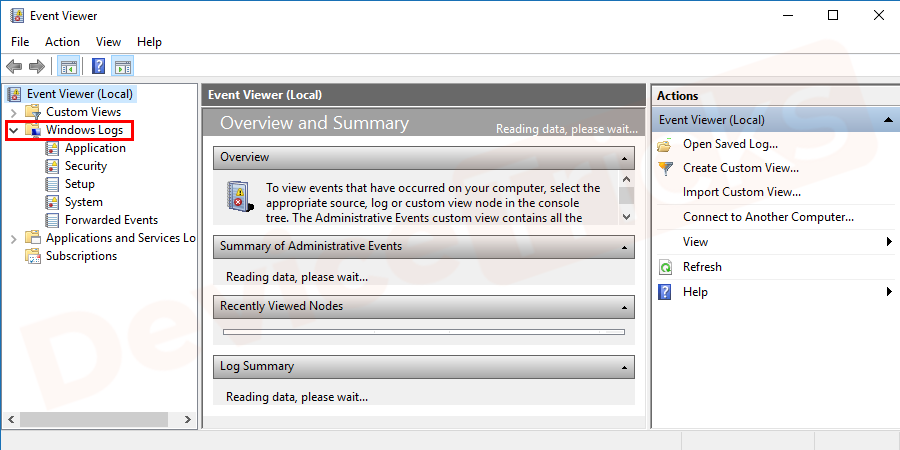Click Overview text scrollbar up arrow
The image size is (900, 450).
pos(626,180)
